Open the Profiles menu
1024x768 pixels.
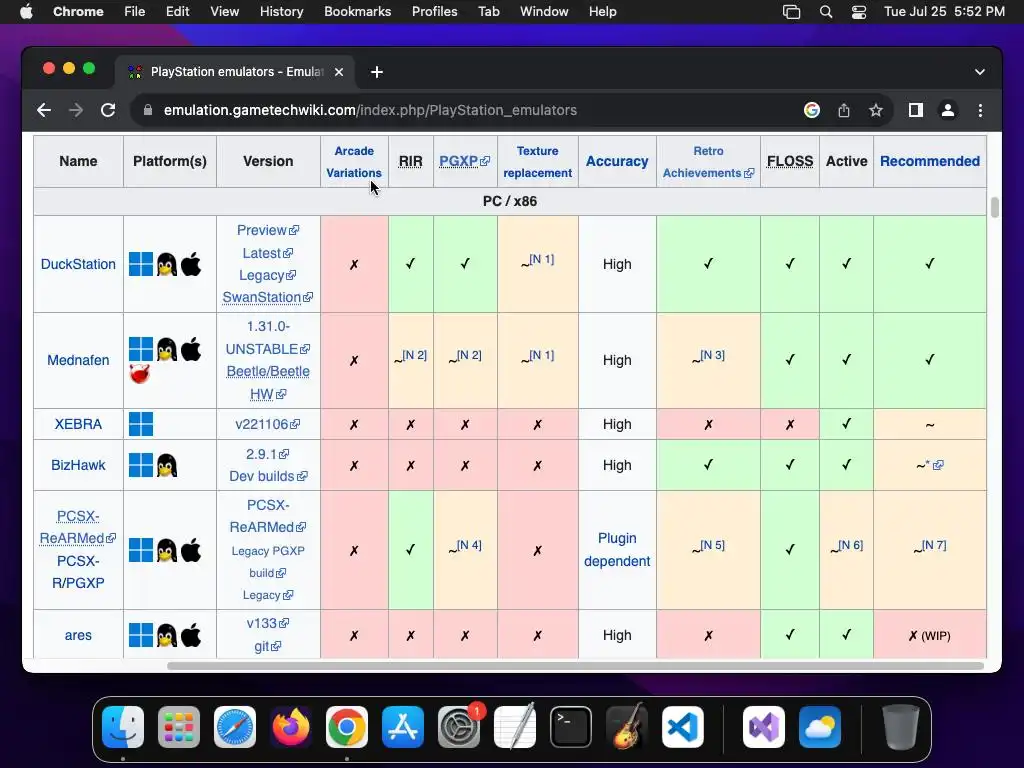(434, 12)
